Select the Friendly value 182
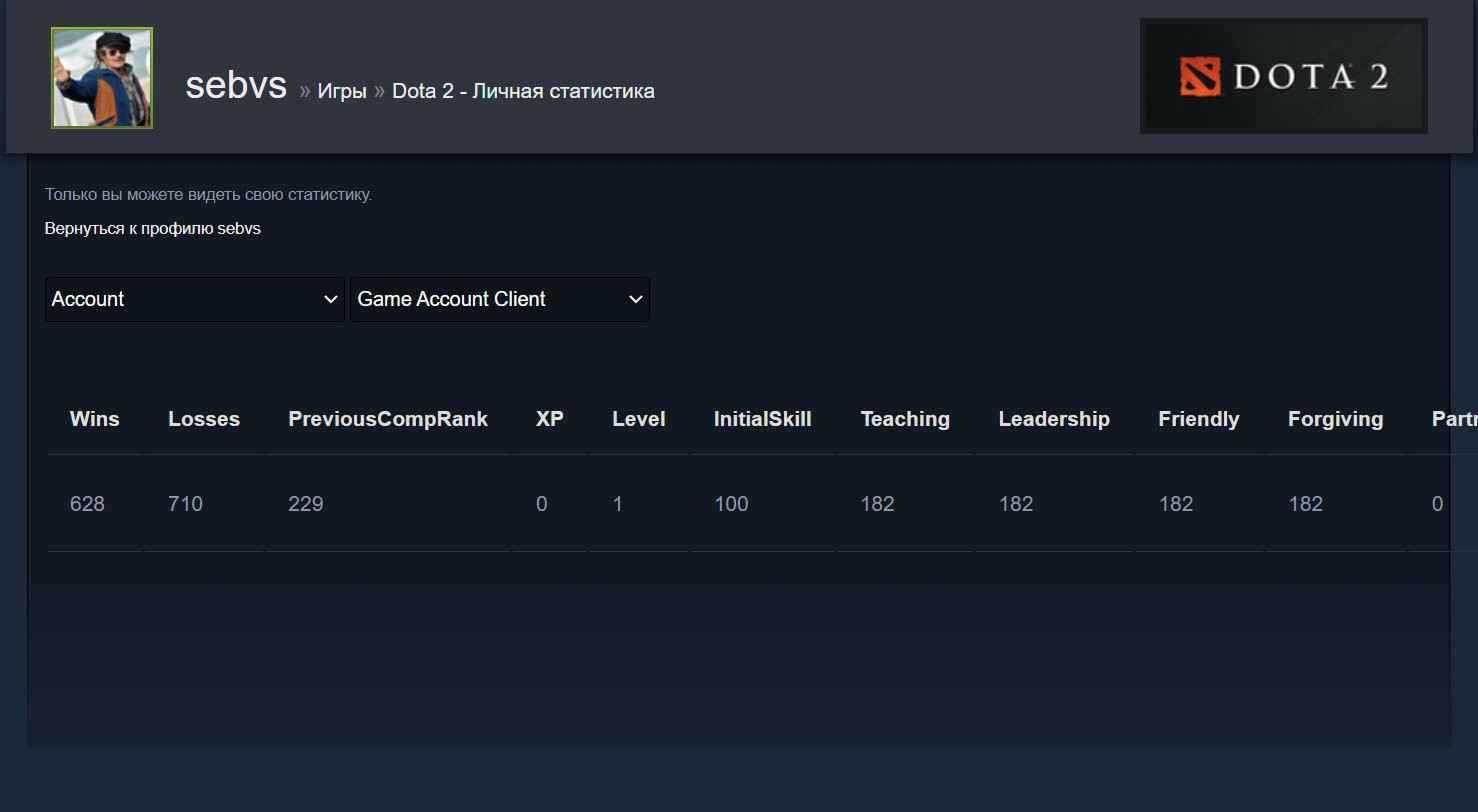Screen dimensions: 1478x812 point(1176,504)
